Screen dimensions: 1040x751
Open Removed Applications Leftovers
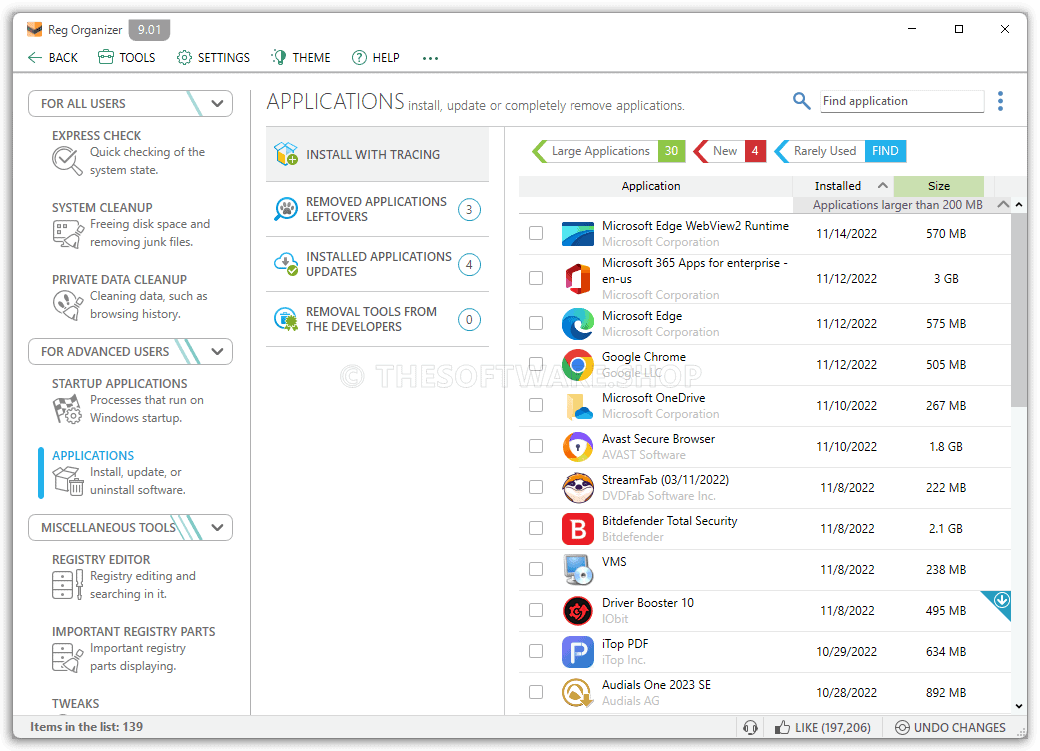377,209
